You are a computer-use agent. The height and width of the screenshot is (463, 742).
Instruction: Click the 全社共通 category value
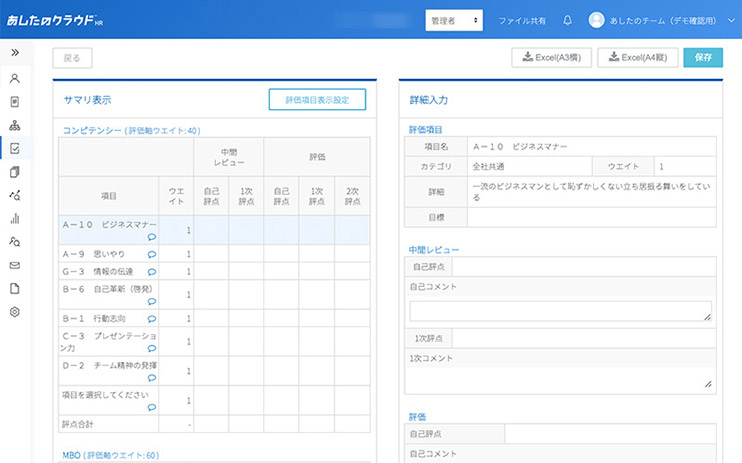488,167
